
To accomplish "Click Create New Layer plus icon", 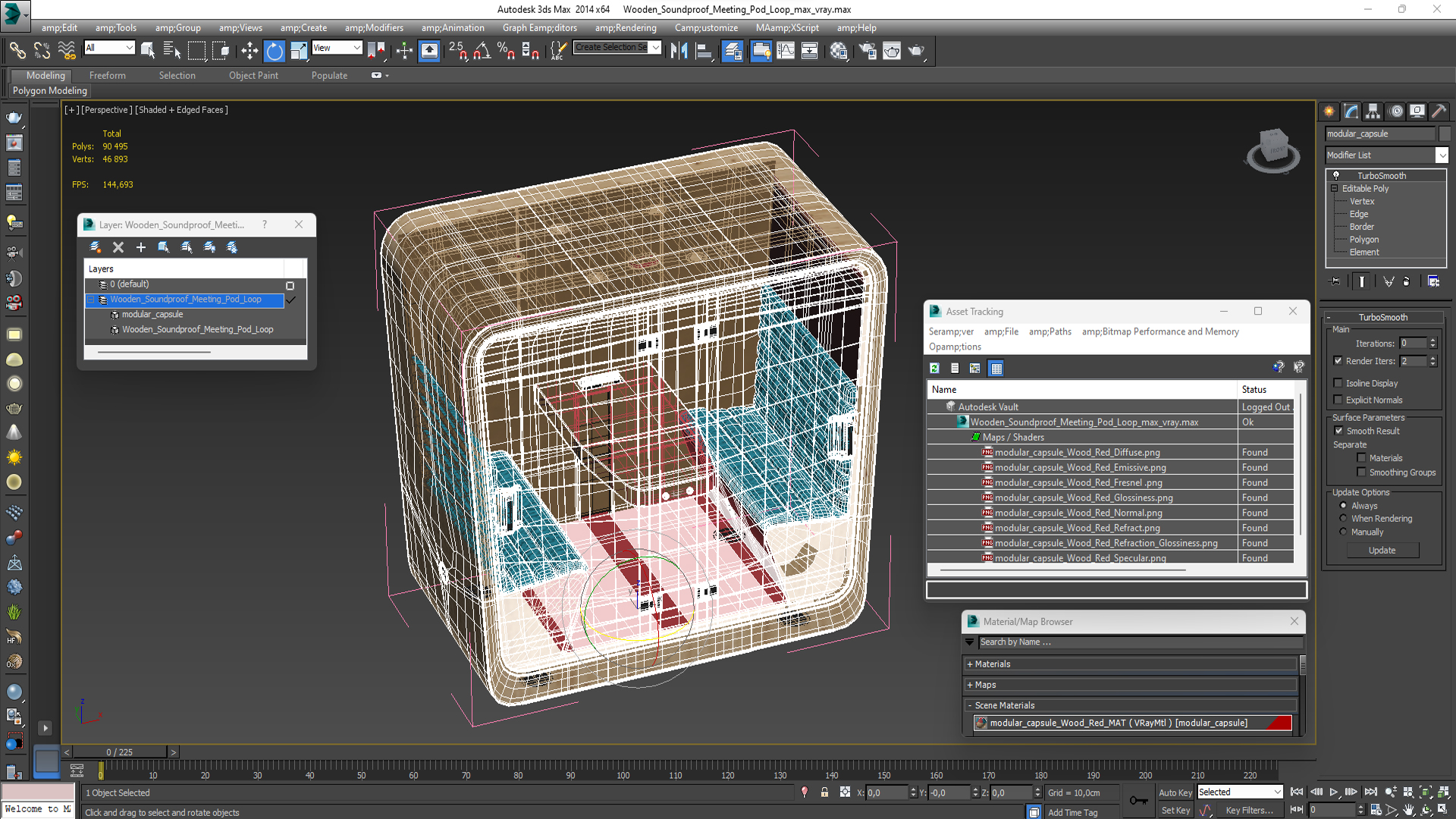I will pos(140,247).
